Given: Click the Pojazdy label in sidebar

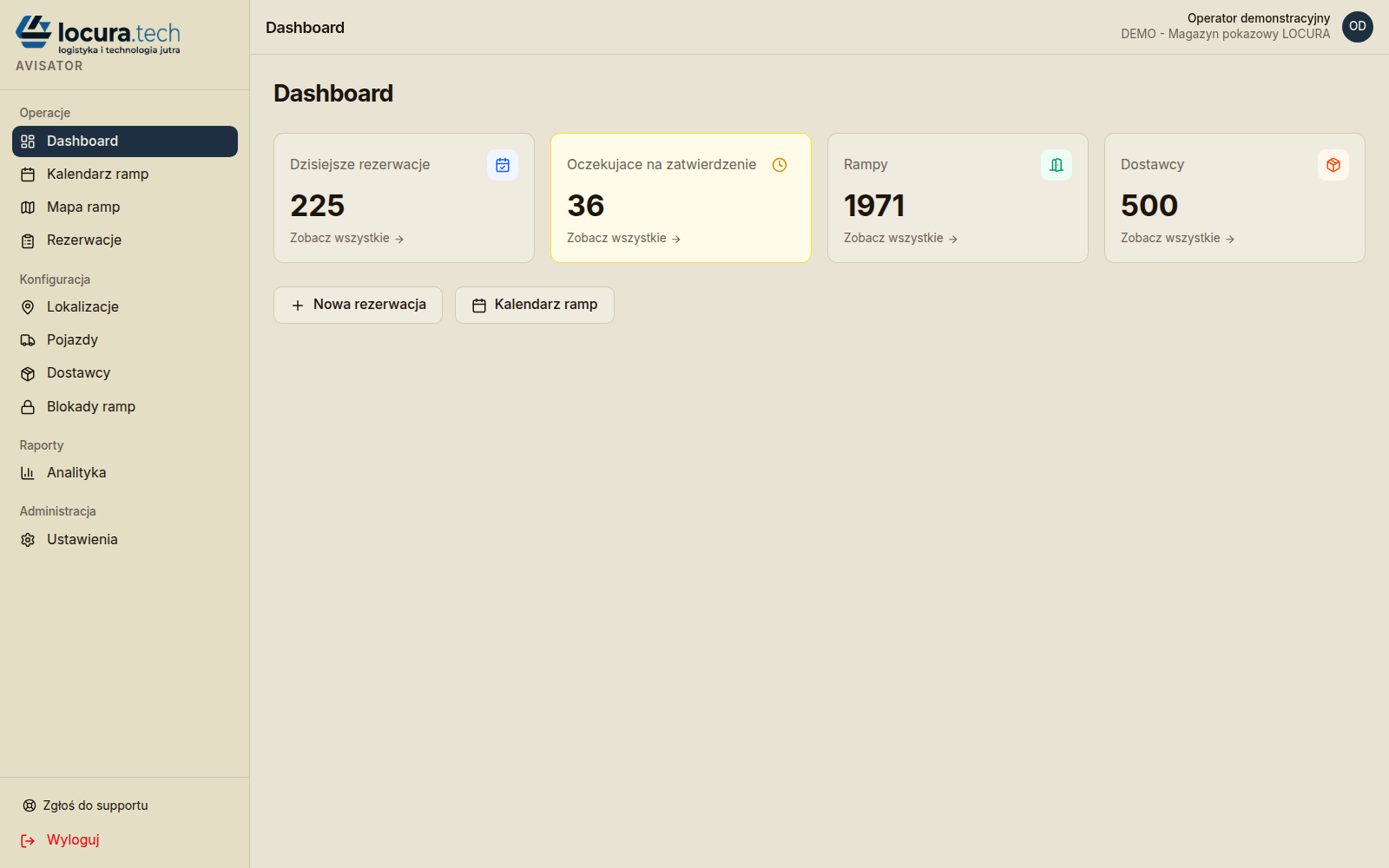Looking at the screenshot, I should [x=72, y=340].
